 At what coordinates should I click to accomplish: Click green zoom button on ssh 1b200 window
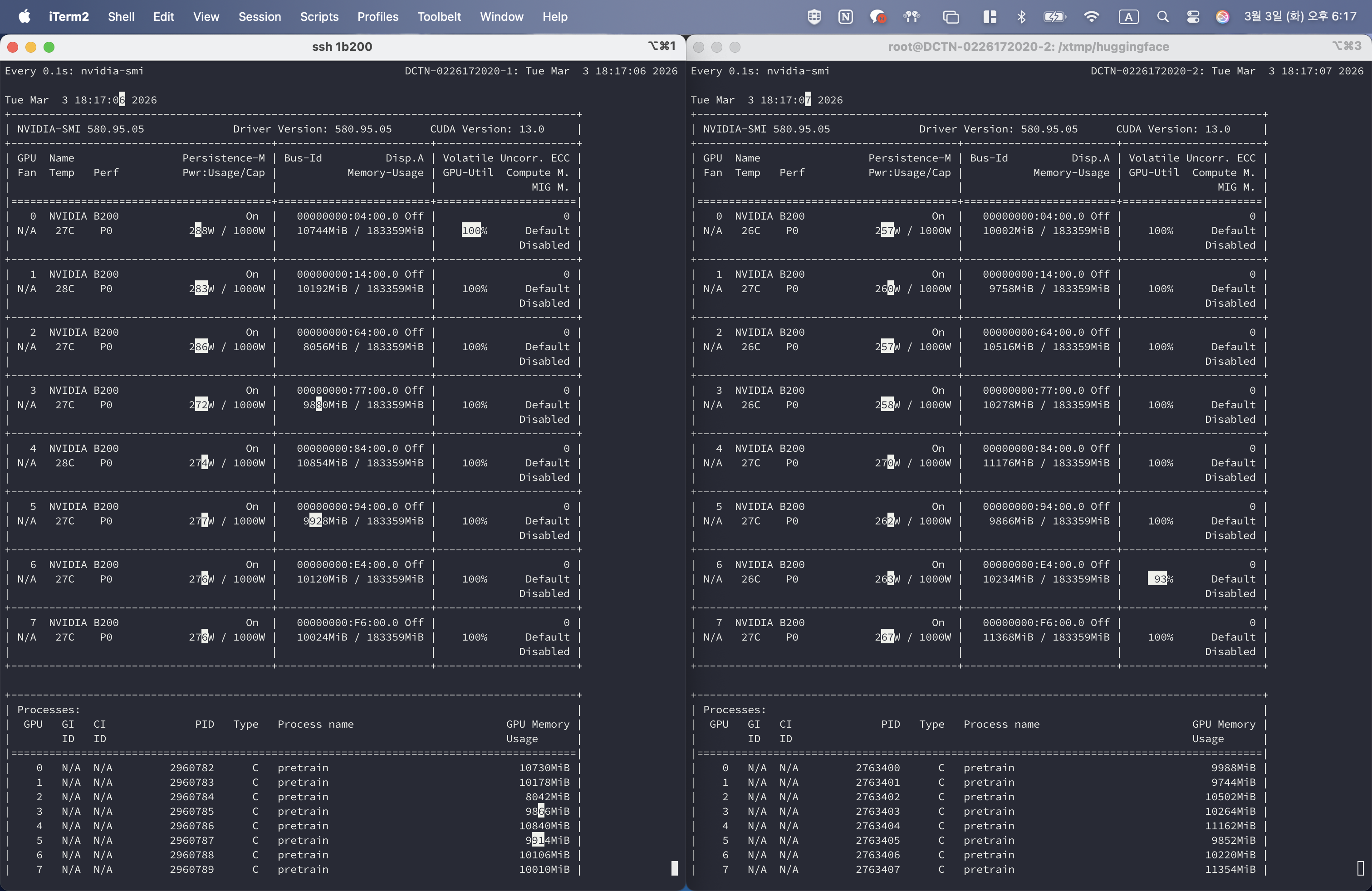pyautogui.click(x=49, y=47)
